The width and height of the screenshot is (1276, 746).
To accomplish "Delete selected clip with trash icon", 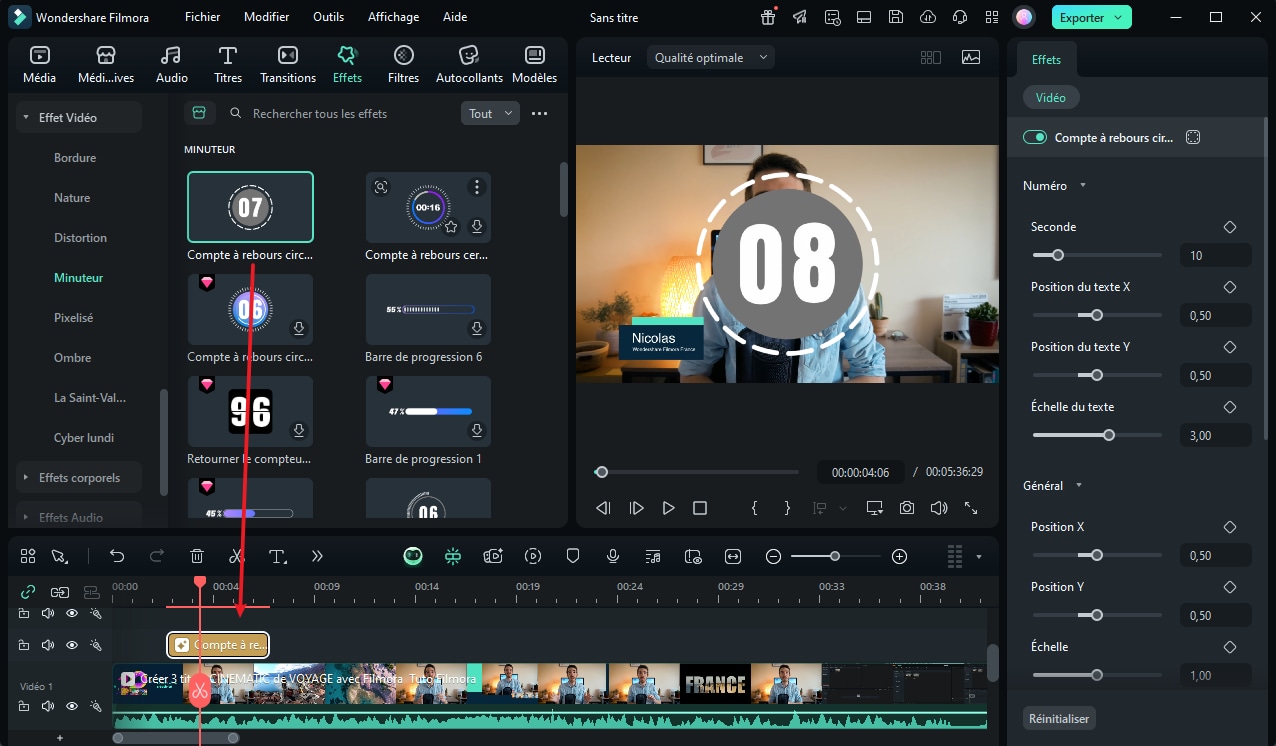I will pos(197,556).
